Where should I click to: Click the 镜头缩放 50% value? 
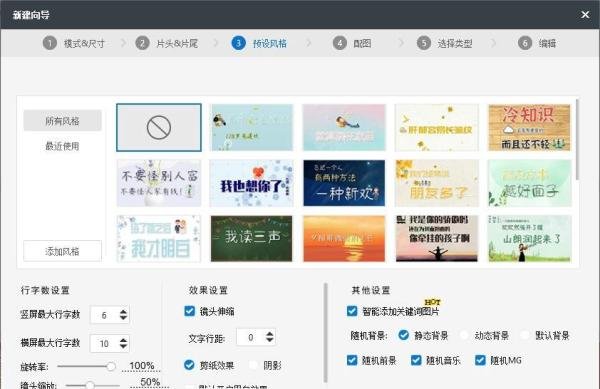pos(150,382)
